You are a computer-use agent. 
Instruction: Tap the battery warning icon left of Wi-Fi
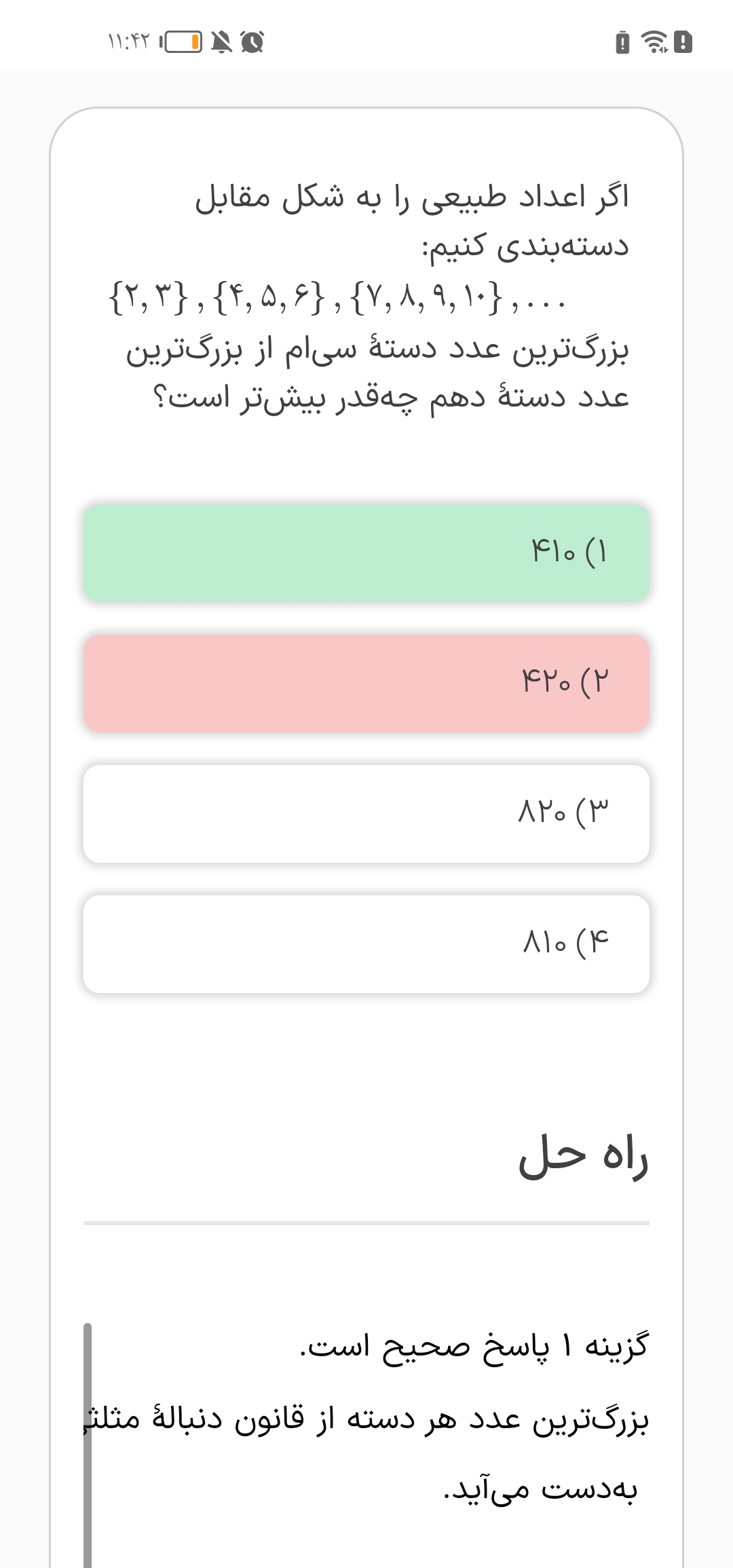[622, 42]
